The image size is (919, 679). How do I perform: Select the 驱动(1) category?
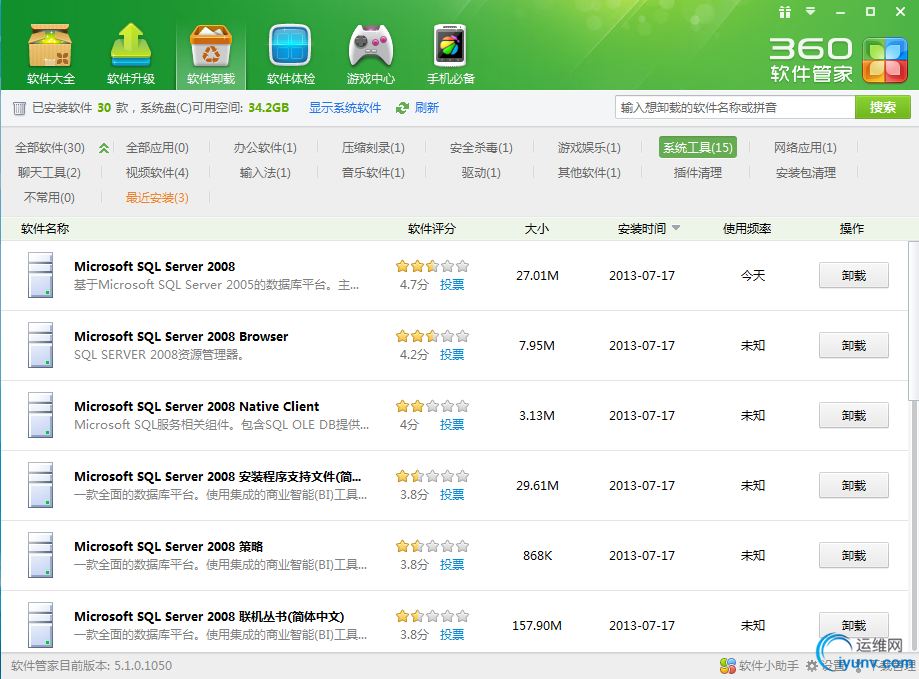click(481, 173)
